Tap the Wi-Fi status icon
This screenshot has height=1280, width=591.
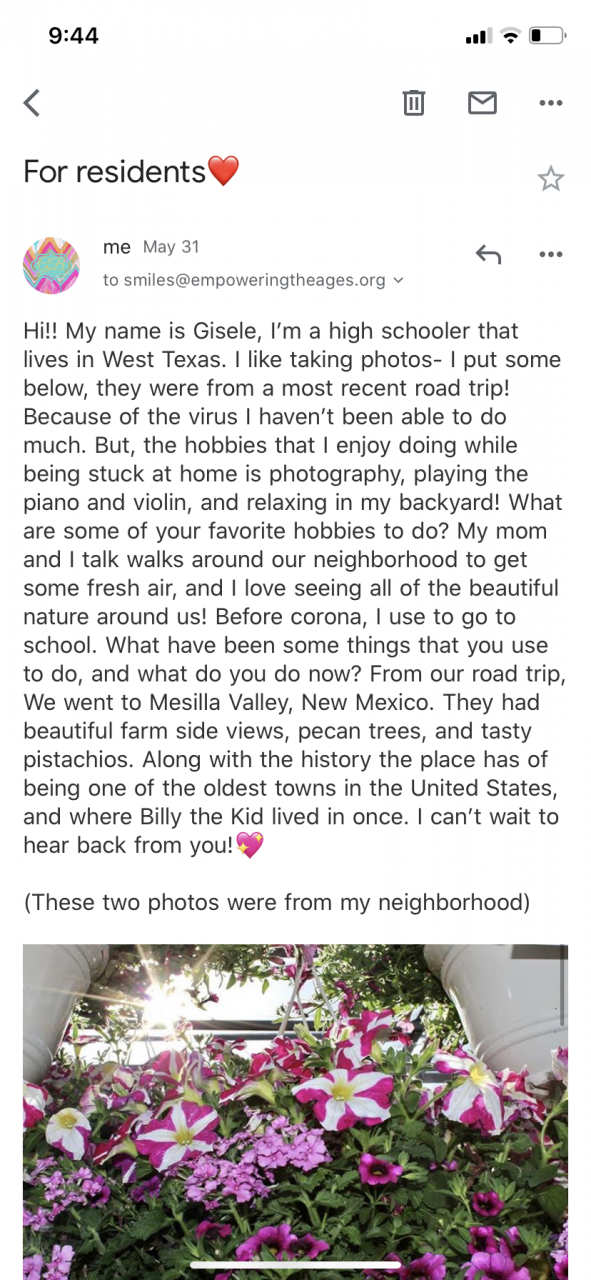point(511,36)
